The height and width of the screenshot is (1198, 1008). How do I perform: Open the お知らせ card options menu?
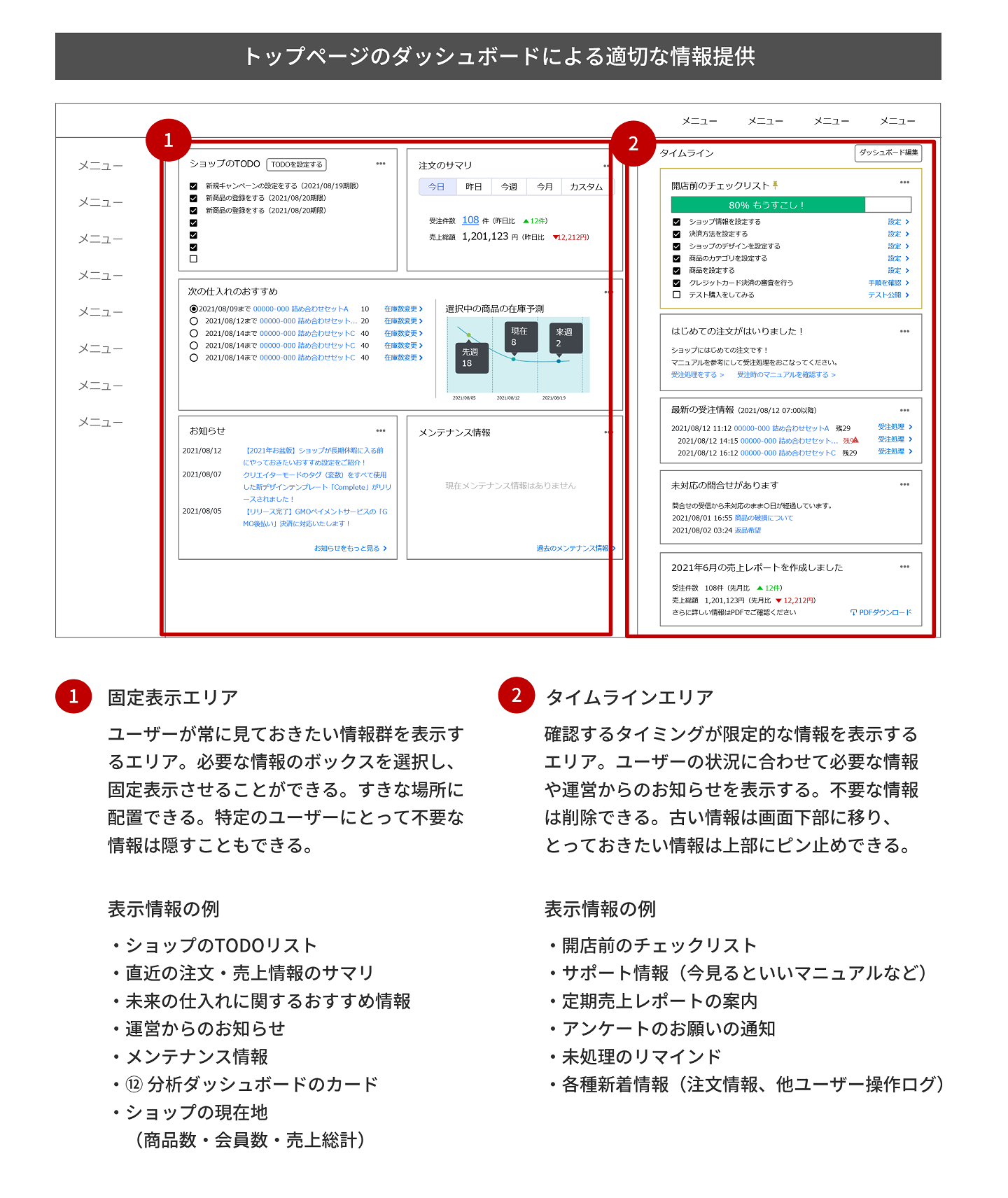(x=381, y=430)
